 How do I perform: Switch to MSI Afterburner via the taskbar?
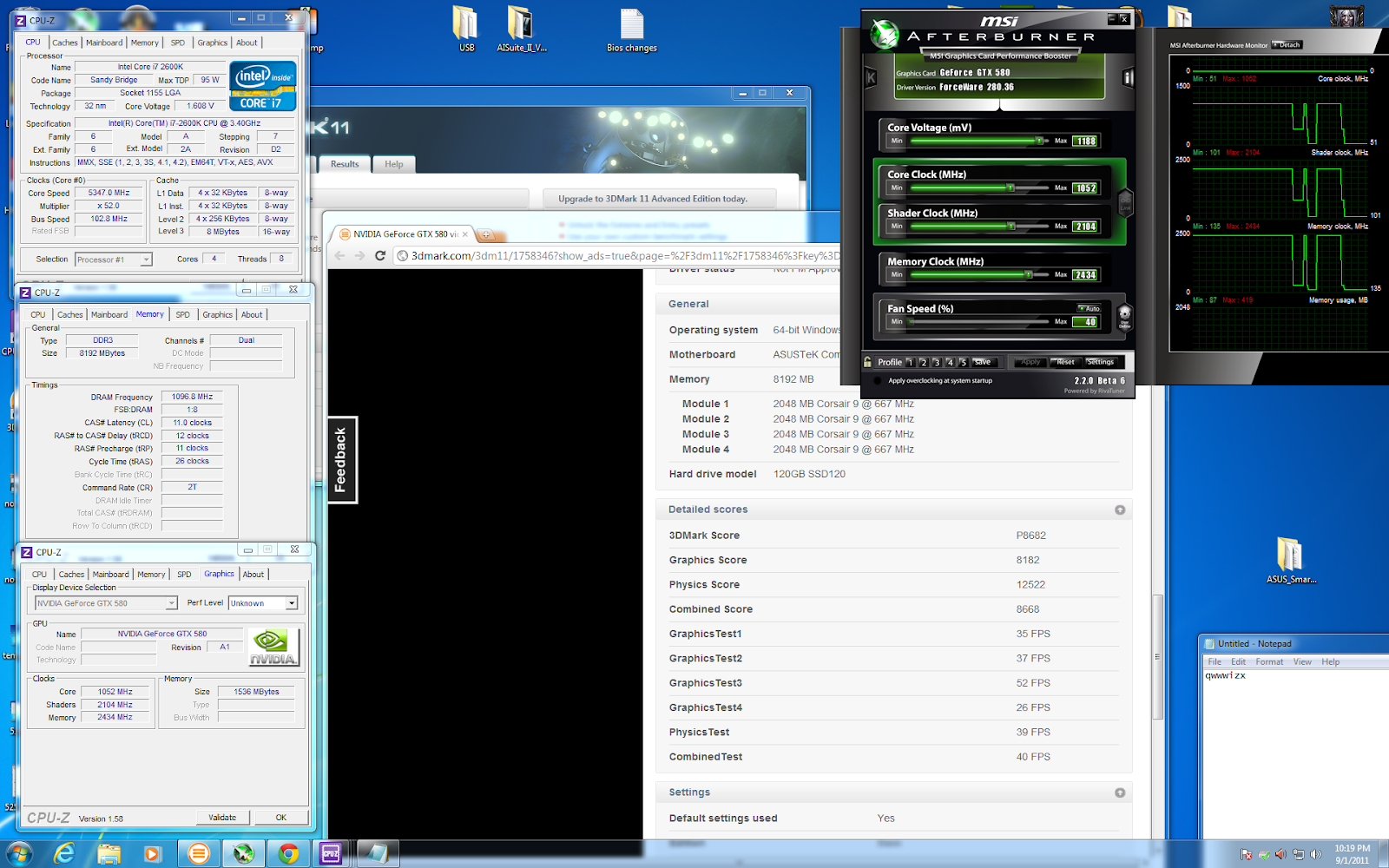pos(244,854)
